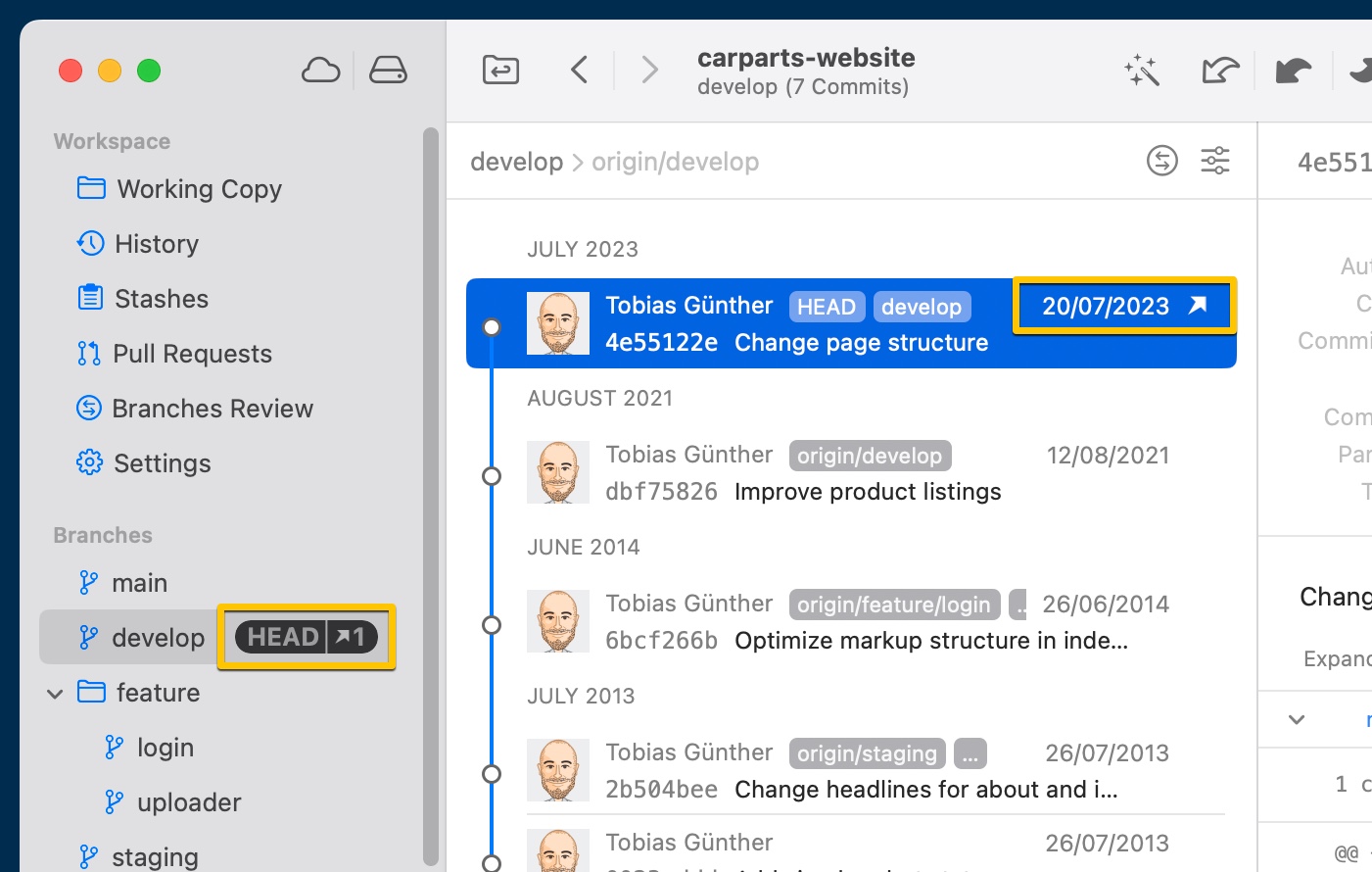Open the Stashes view
1372x872 pixels.
[163, 299]
